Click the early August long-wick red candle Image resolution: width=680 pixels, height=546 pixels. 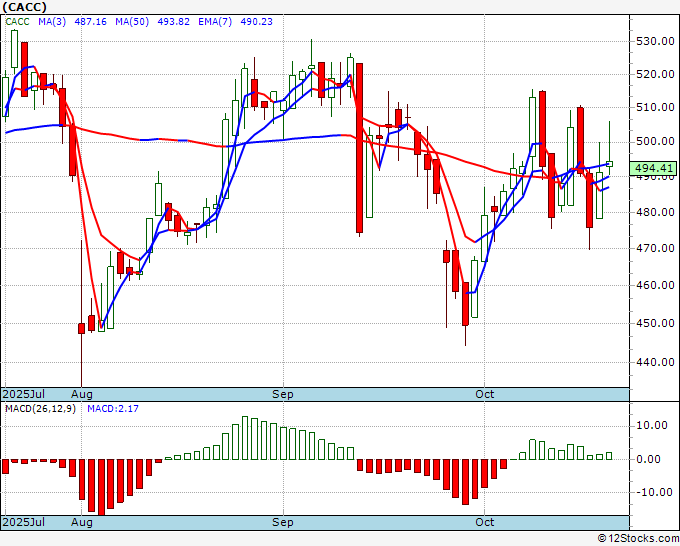tap(82, 328)
